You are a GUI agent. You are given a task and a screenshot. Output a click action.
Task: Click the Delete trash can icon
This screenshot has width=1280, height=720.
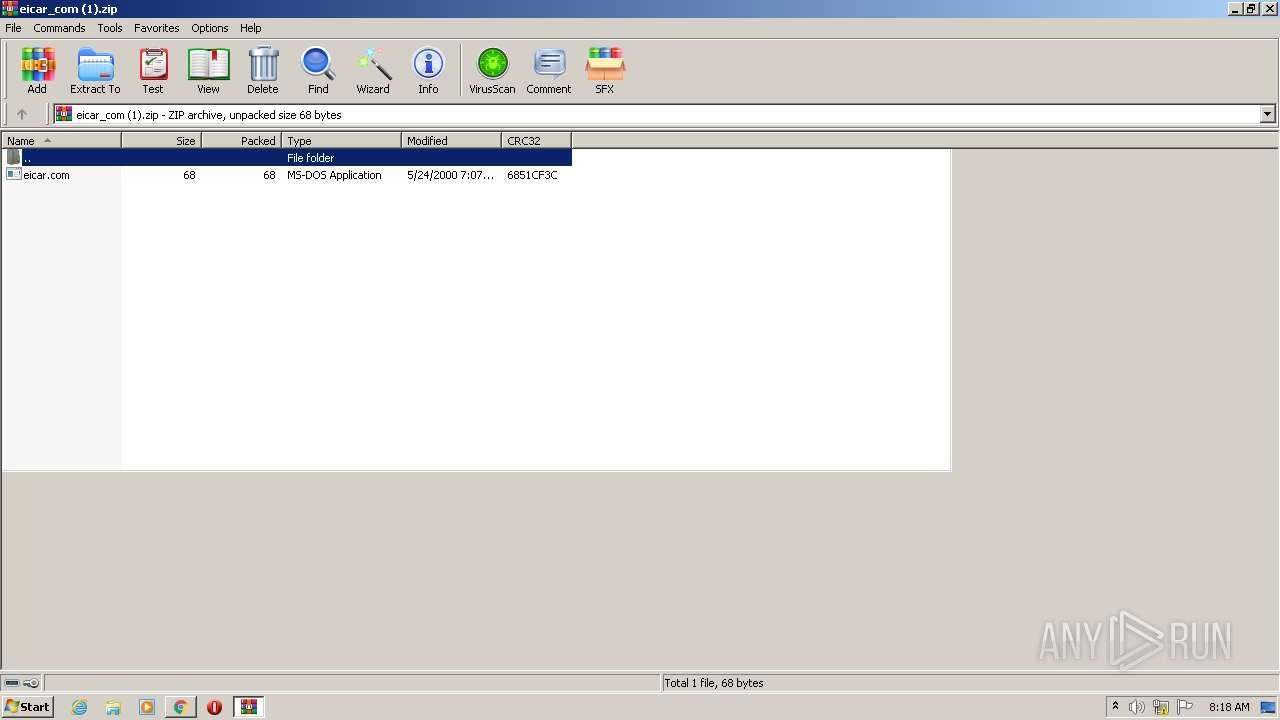pos(263,71)
